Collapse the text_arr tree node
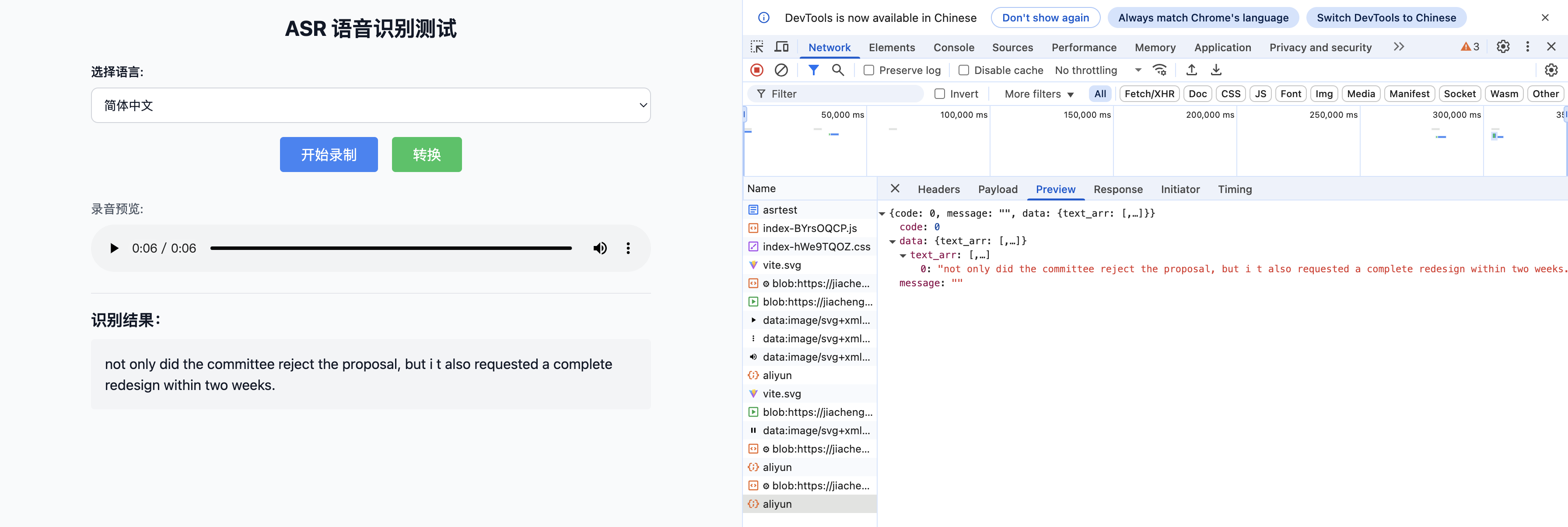Screen dimensions: 1568x527 pyautogui.click(x=903, y=255)
